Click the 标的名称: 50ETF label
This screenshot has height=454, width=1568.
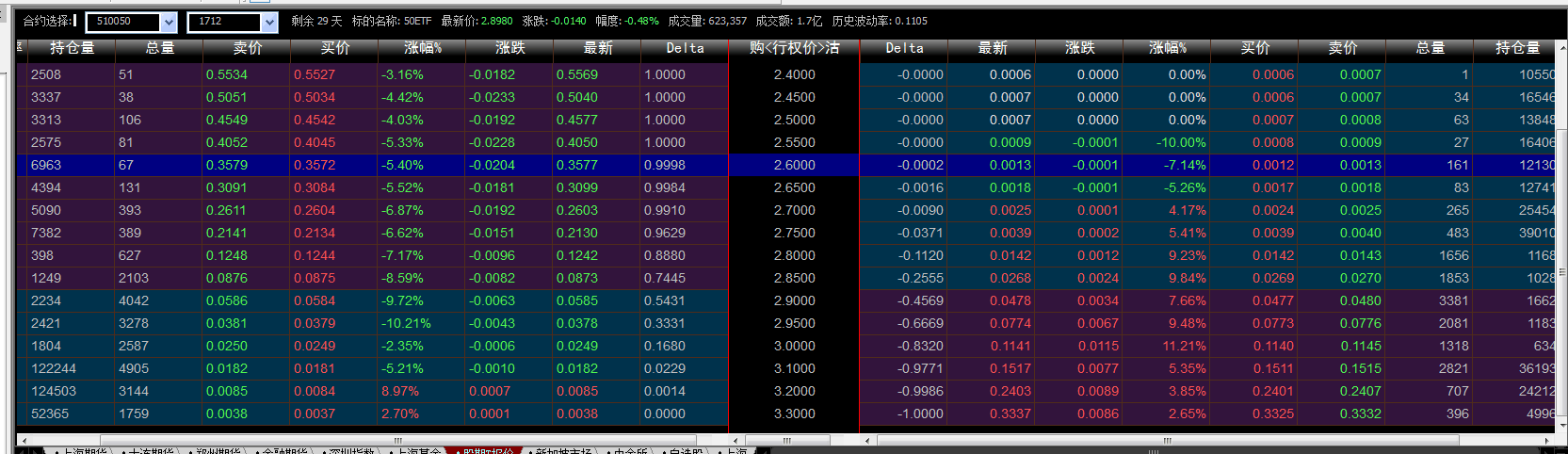(392, 21)
